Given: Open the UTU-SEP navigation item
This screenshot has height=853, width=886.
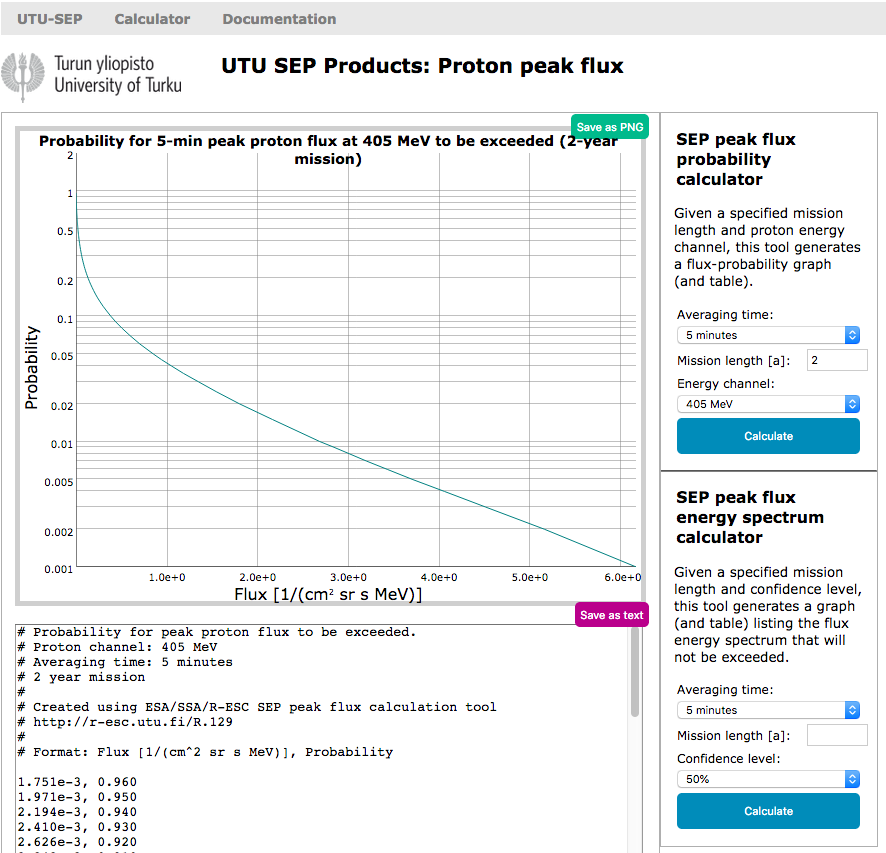Looking at the screenshot, I should coord(49,19).
